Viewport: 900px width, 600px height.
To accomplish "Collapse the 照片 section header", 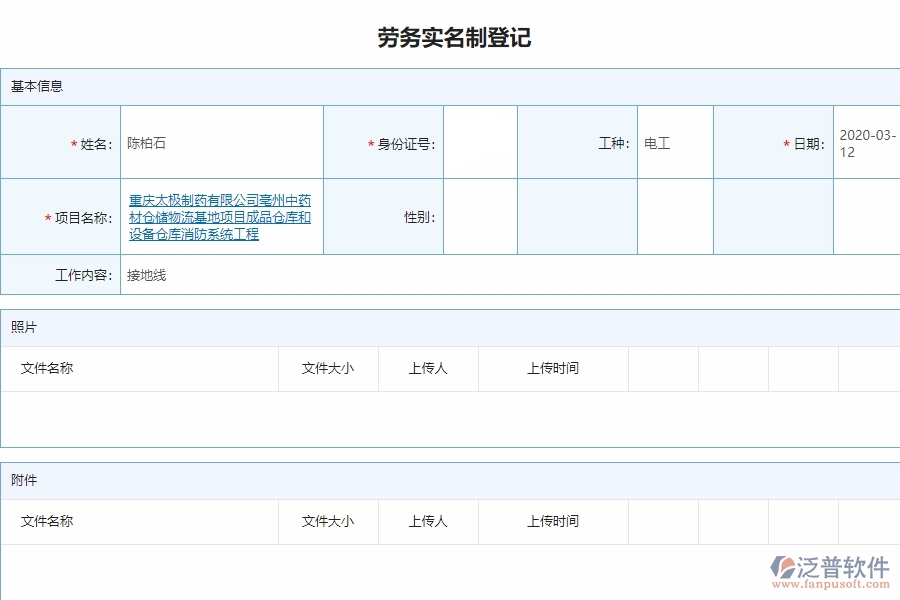I will (x=24, y=327).
